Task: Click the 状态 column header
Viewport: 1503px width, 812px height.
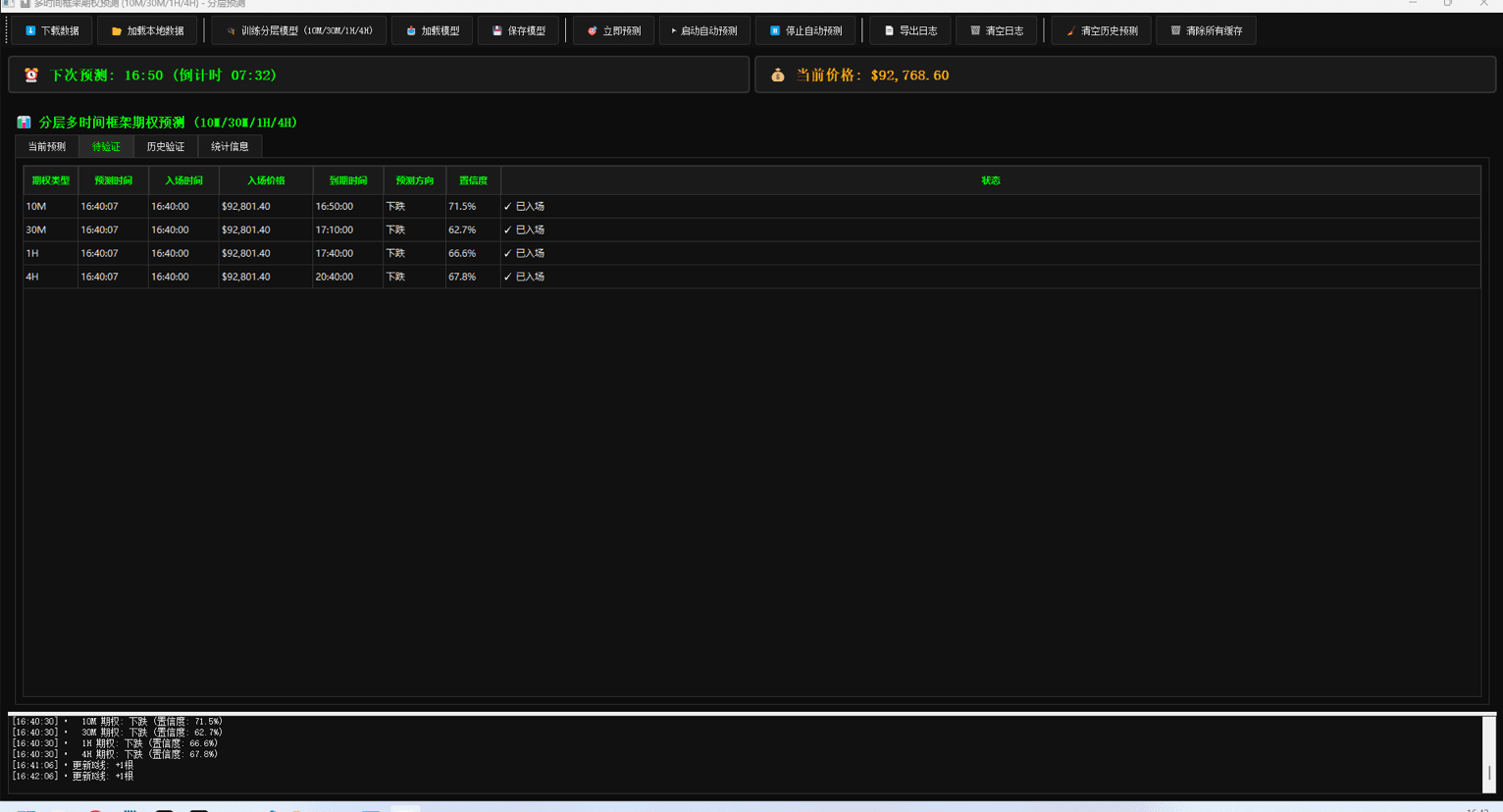Action: (991, 180)
